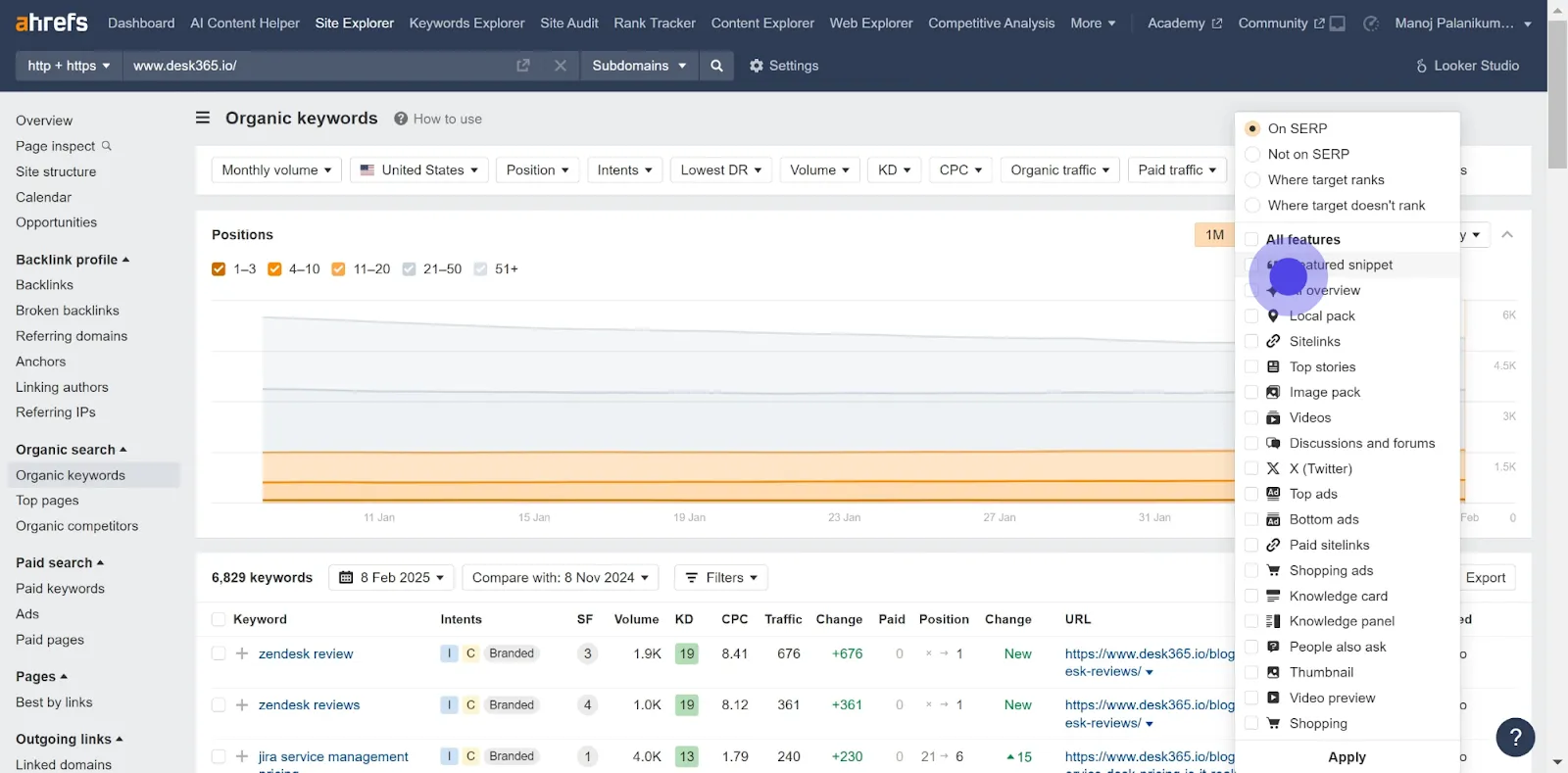Select Where target ranks option
This screenshot has height=773, width=1568.
pyautogui.click(x=1252, y=179)
